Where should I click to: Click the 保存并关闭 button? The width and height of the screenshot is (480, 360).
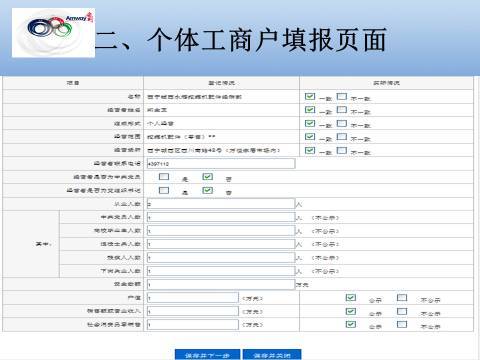272,355
